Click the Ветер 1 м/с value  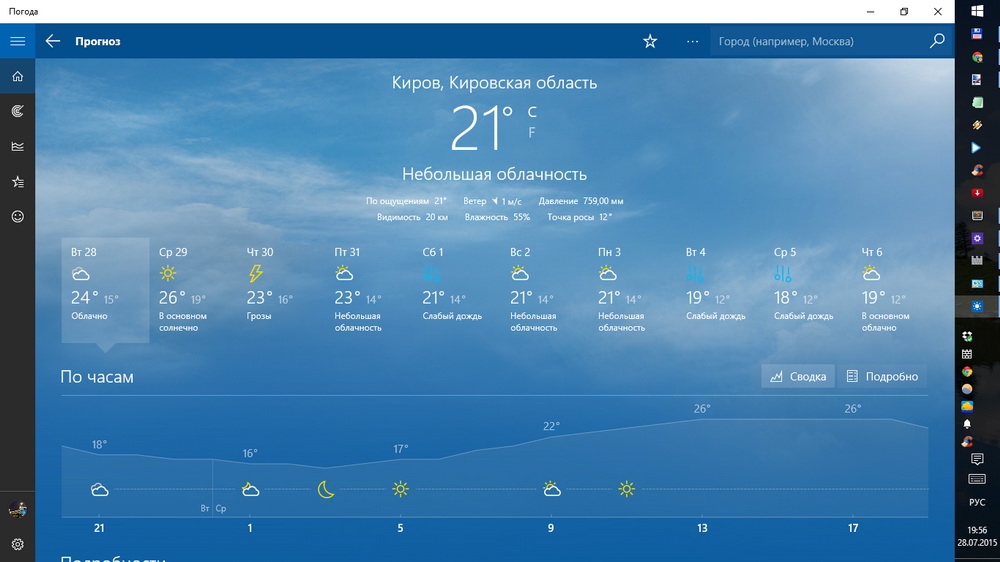pos(492,201)
